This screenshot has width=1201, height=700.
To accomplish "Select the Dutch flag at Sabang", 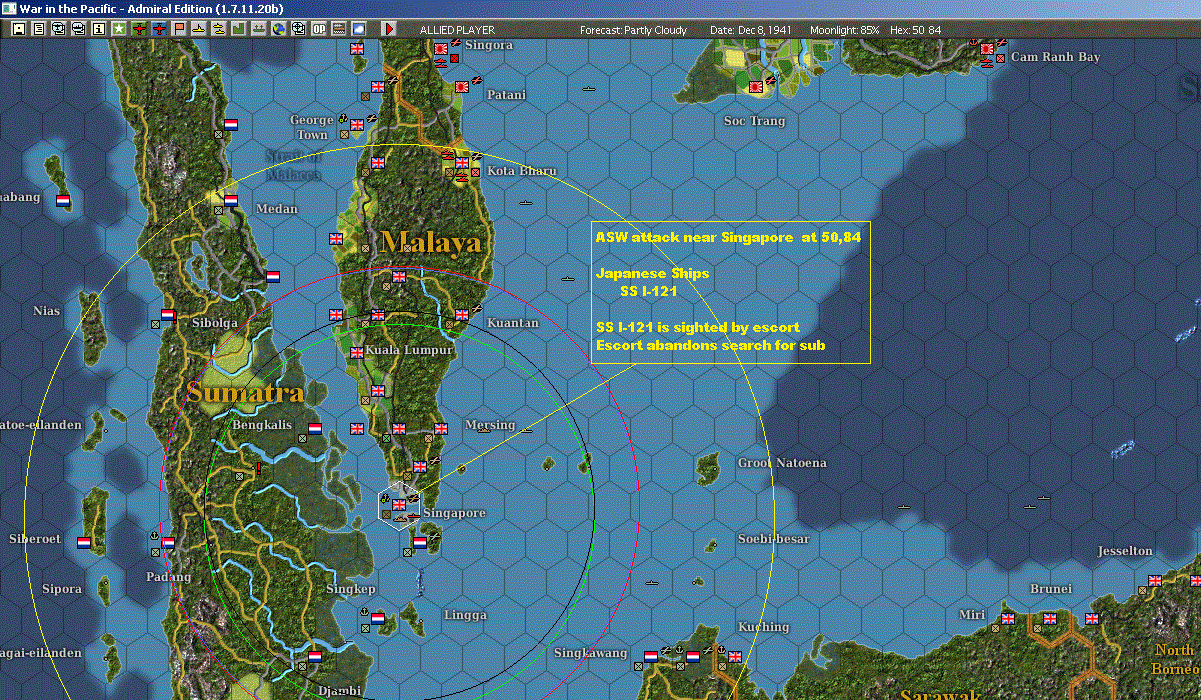I will 63,200.
